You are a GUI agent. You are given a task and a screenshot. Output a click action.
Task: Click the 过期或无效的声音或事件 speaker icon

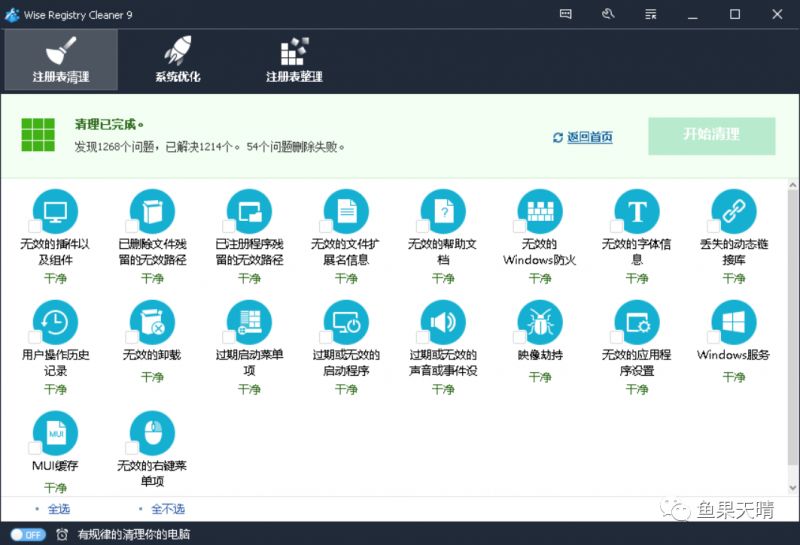click(443, 323)
